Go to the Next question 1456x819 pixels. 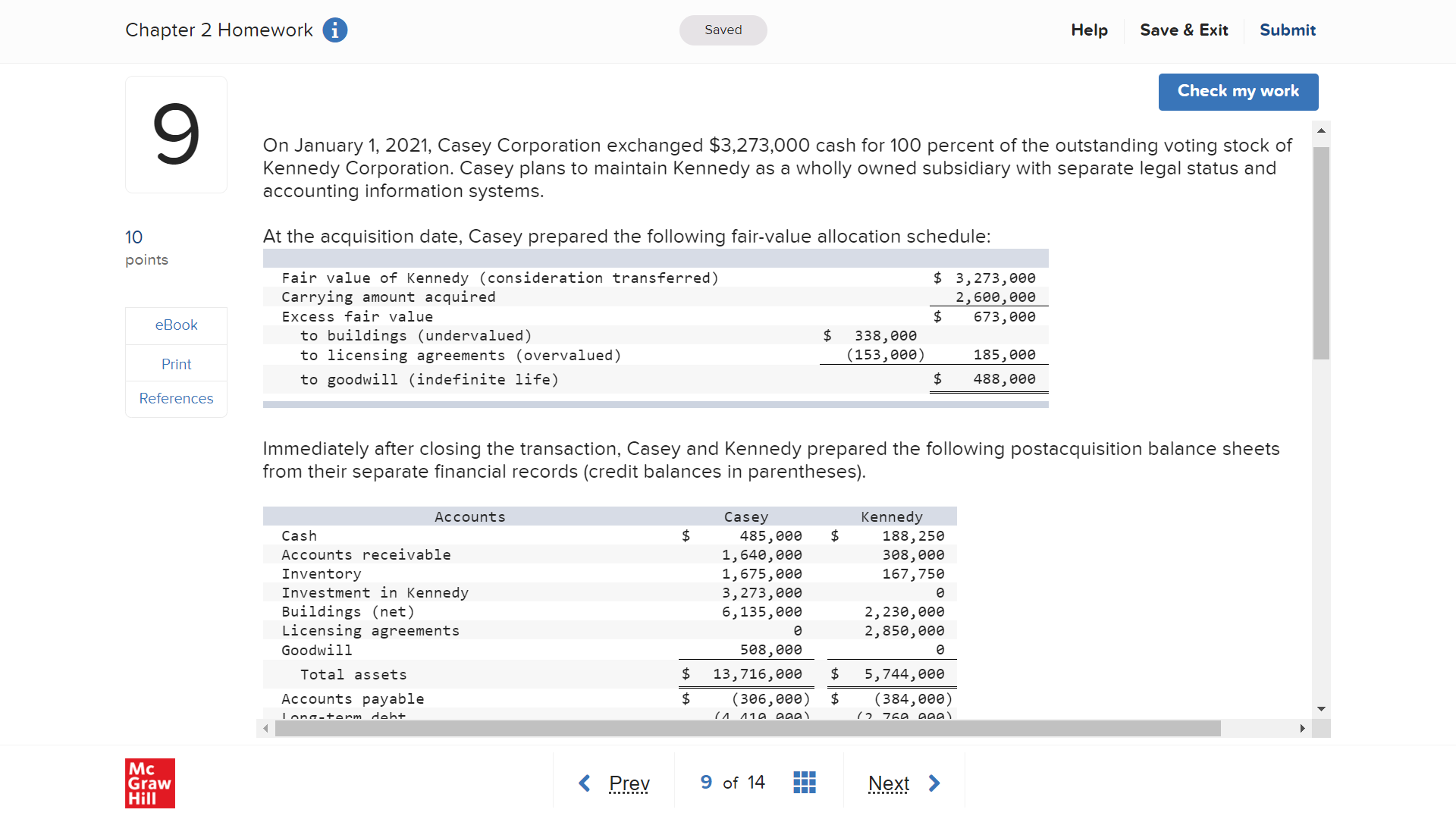tap(888, 783)
